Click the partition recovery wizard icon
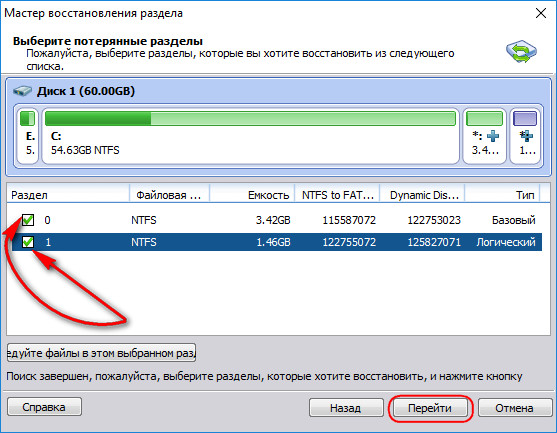The width and height of the screenshot is (557, 433). click(521, 52)
